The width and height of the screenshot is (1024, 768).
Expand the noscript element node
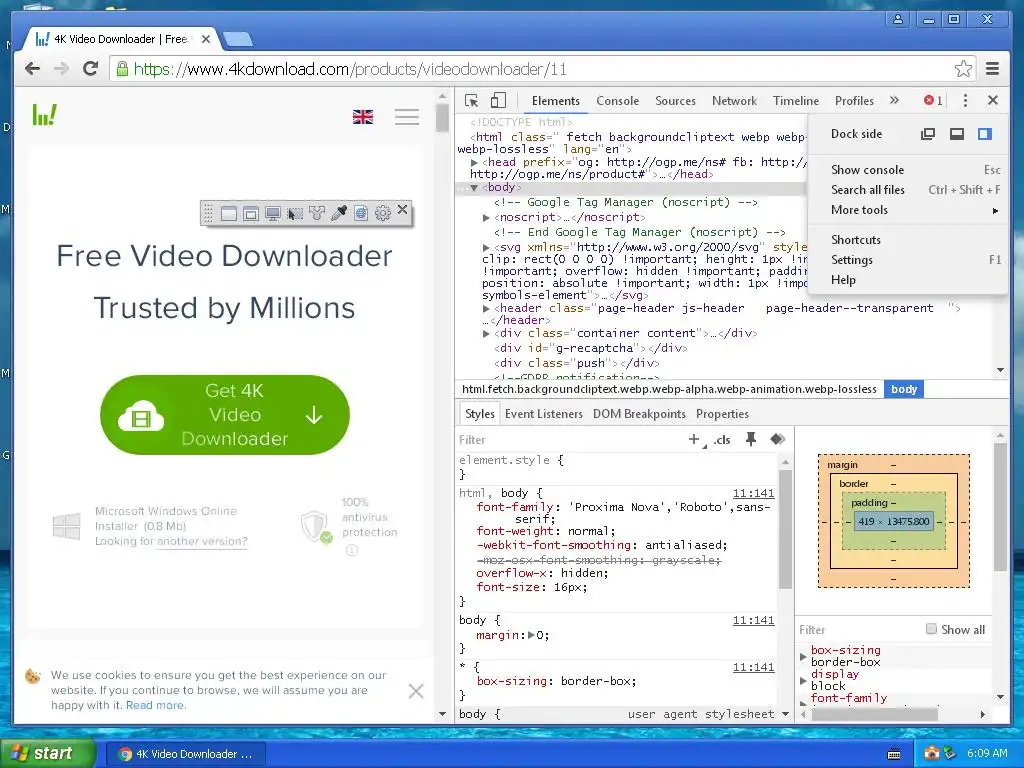(487, 217)
